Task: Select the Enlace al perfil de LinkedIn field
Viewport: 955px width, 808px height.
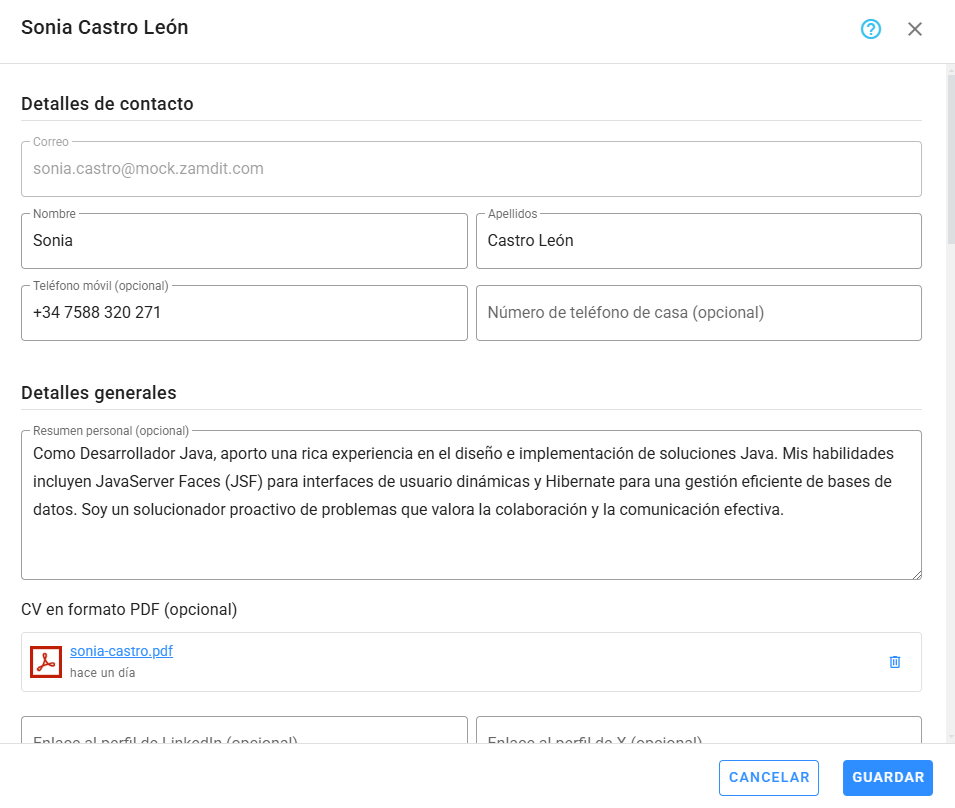Action: click(x=244, y=735)
